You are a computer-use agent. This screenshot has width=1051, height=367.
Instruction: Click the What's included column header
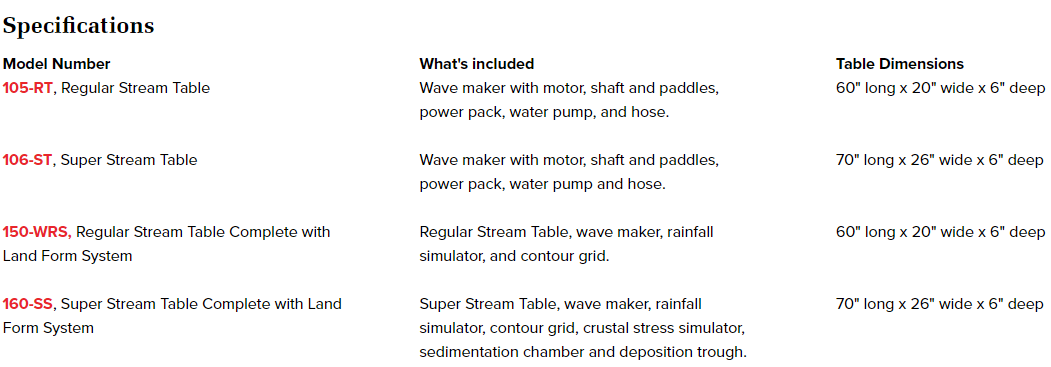pos(477,64)
